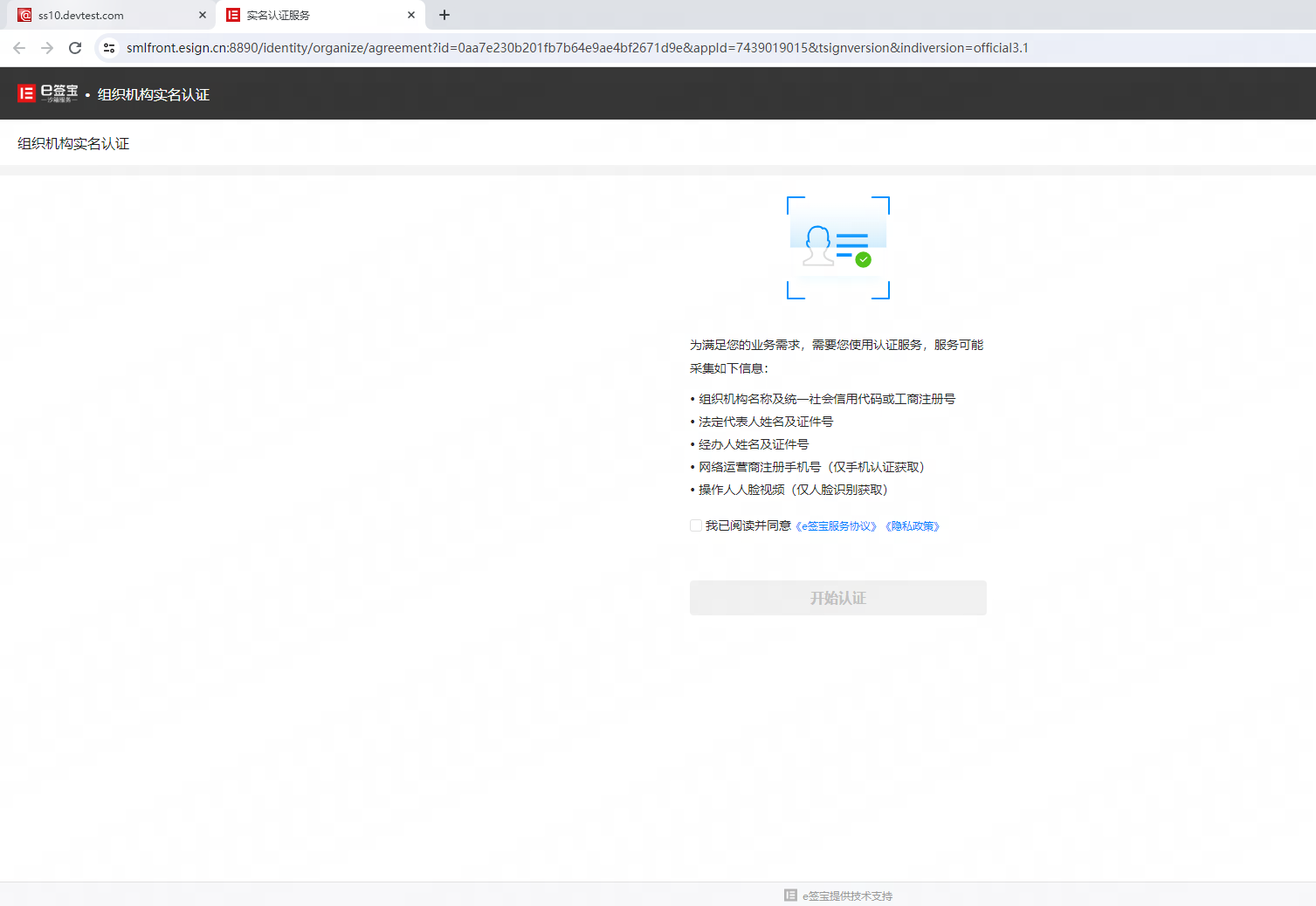This screenshot has height=906, width=1316.
Task: Click the 实名认证服务 tab favicon
Action: click(233, 15)
